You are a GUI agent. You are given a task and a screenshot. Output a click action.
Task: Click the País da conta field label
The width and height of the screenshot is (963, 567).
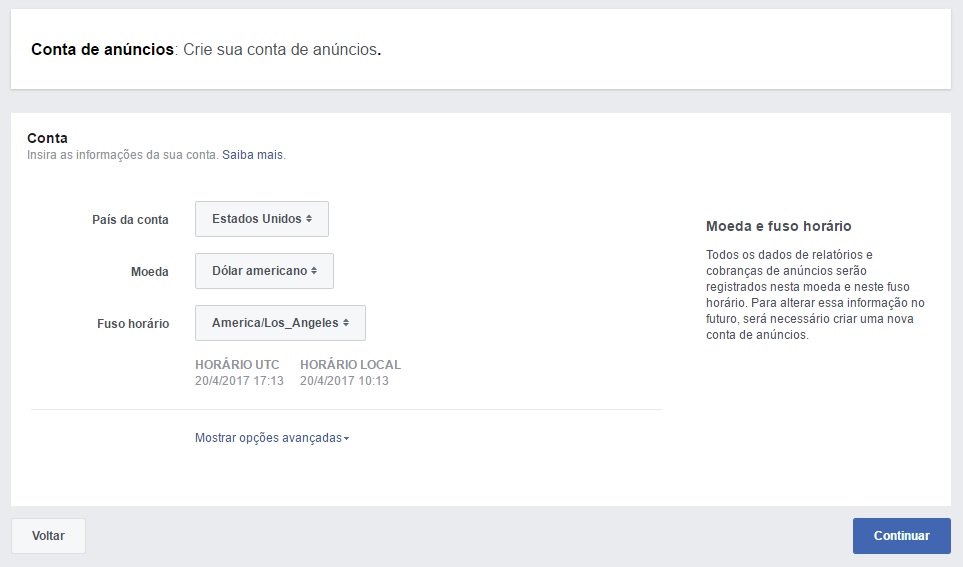click(130, 219)
